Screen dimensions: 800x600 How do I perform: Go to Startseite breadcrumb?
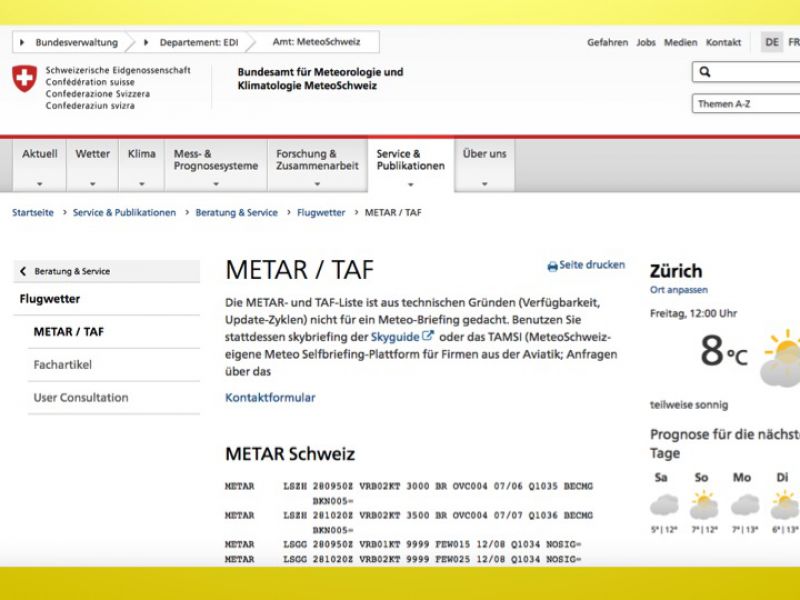pyautogui.click(x=33, y=212)
